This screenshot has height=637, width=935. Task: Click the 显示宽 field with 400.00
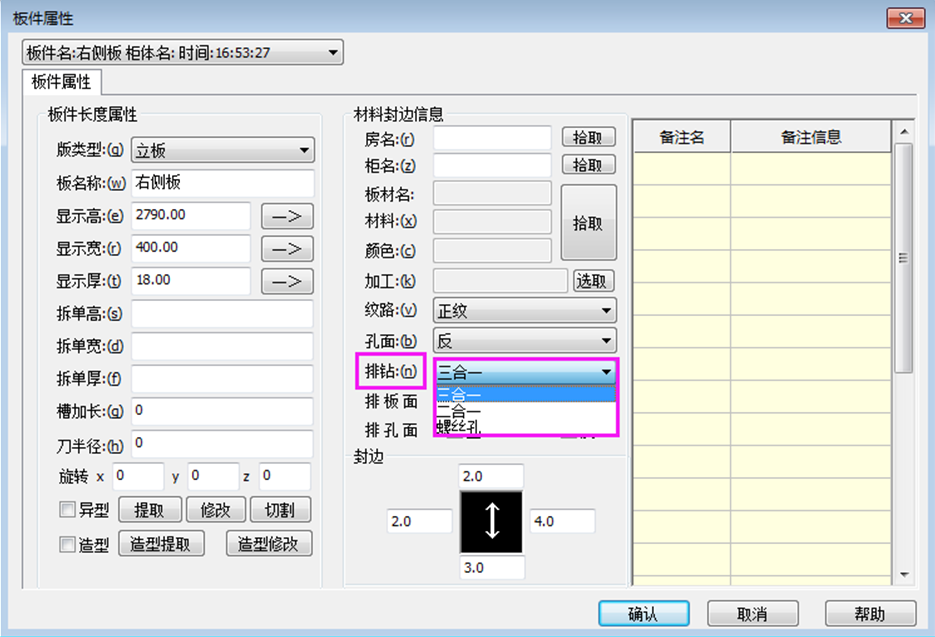coord(191,248)
